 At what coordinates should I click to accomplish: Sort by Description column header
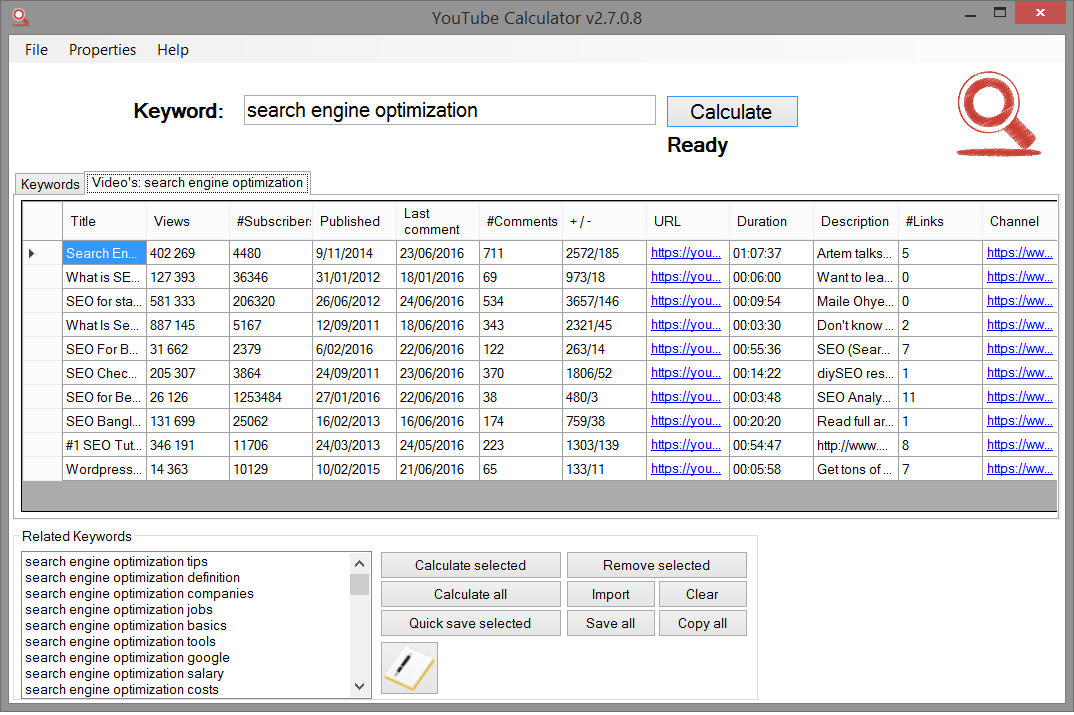point(856,221)
